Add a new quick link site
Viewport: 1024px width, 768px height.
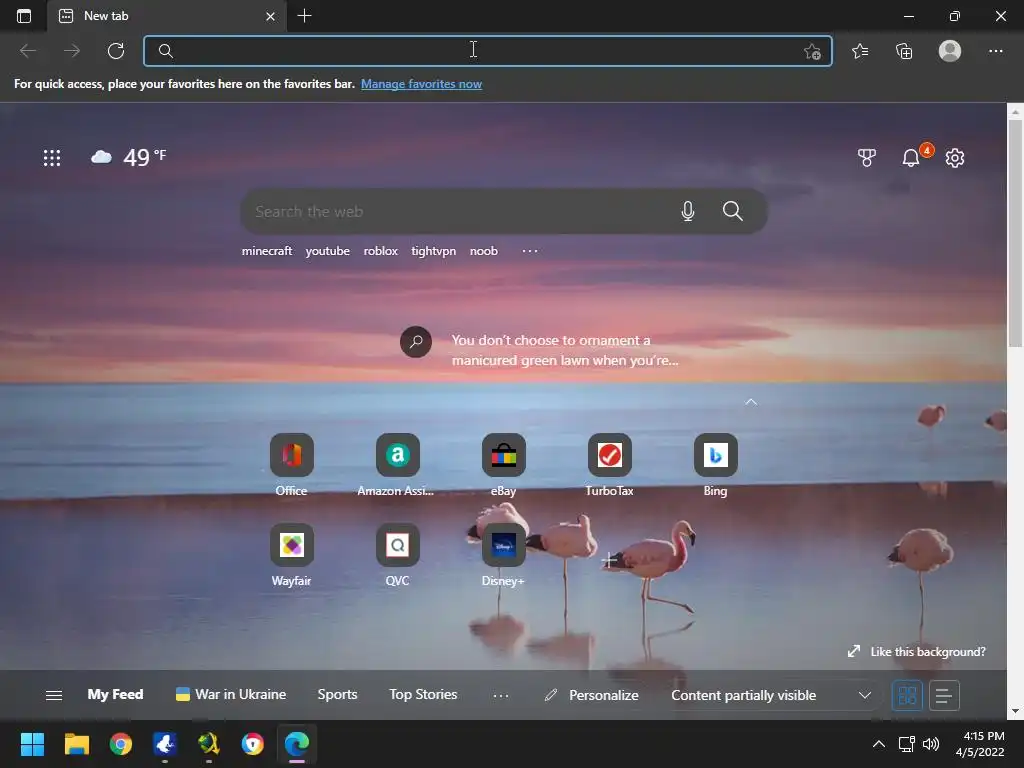(x=609, y=560)
